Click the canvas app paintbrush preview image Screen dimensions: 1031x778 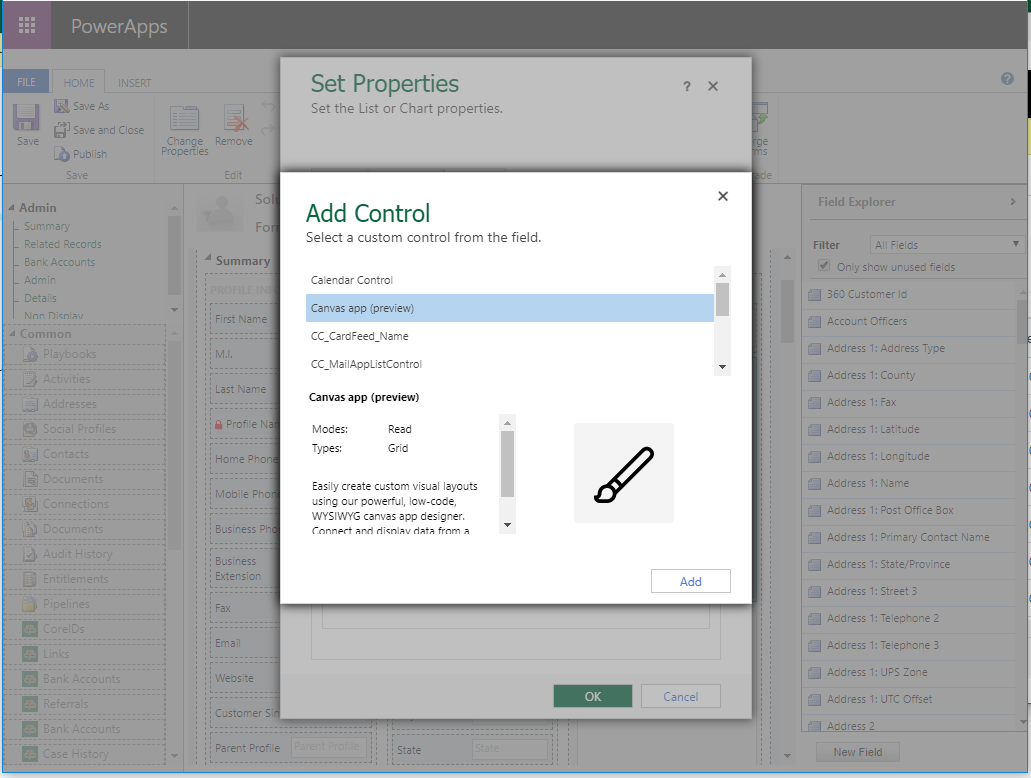(x=623, y=473)
